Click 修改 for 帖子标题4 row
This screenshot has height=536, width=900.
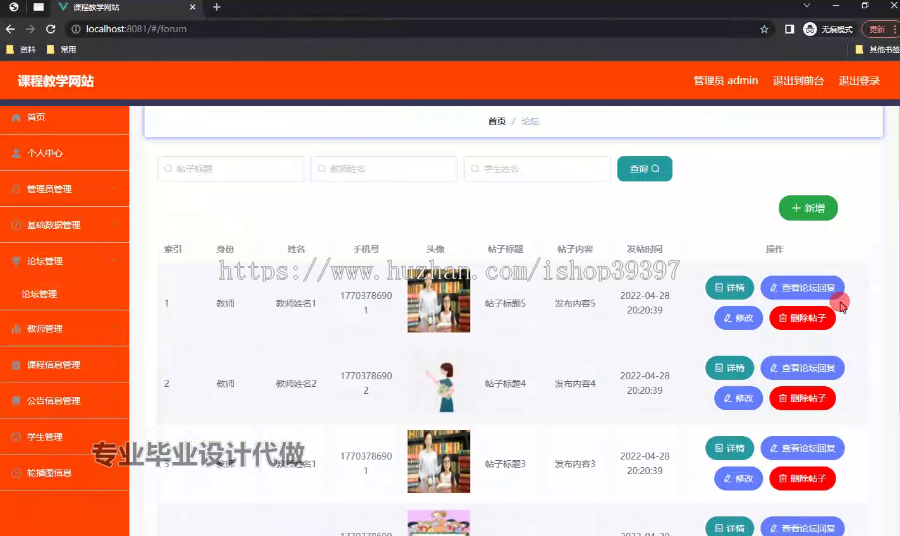(x=738, y=398)
